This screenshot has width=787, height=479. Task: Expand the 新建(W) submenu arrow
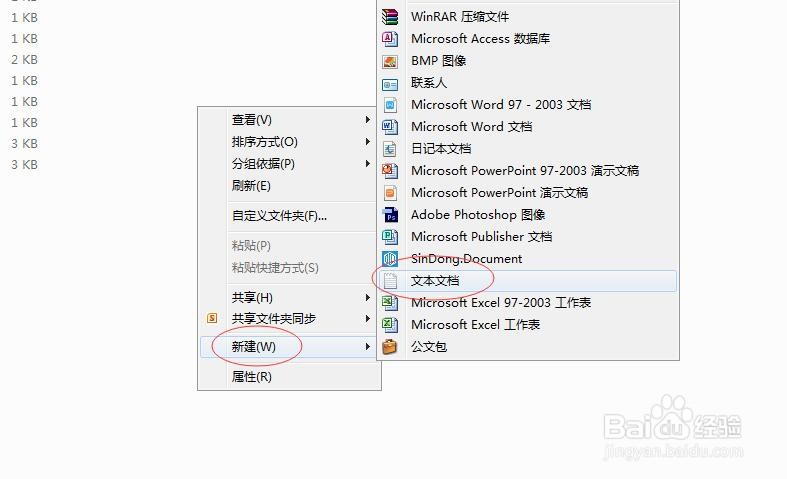pyautogui.click(x=368, y=346)
